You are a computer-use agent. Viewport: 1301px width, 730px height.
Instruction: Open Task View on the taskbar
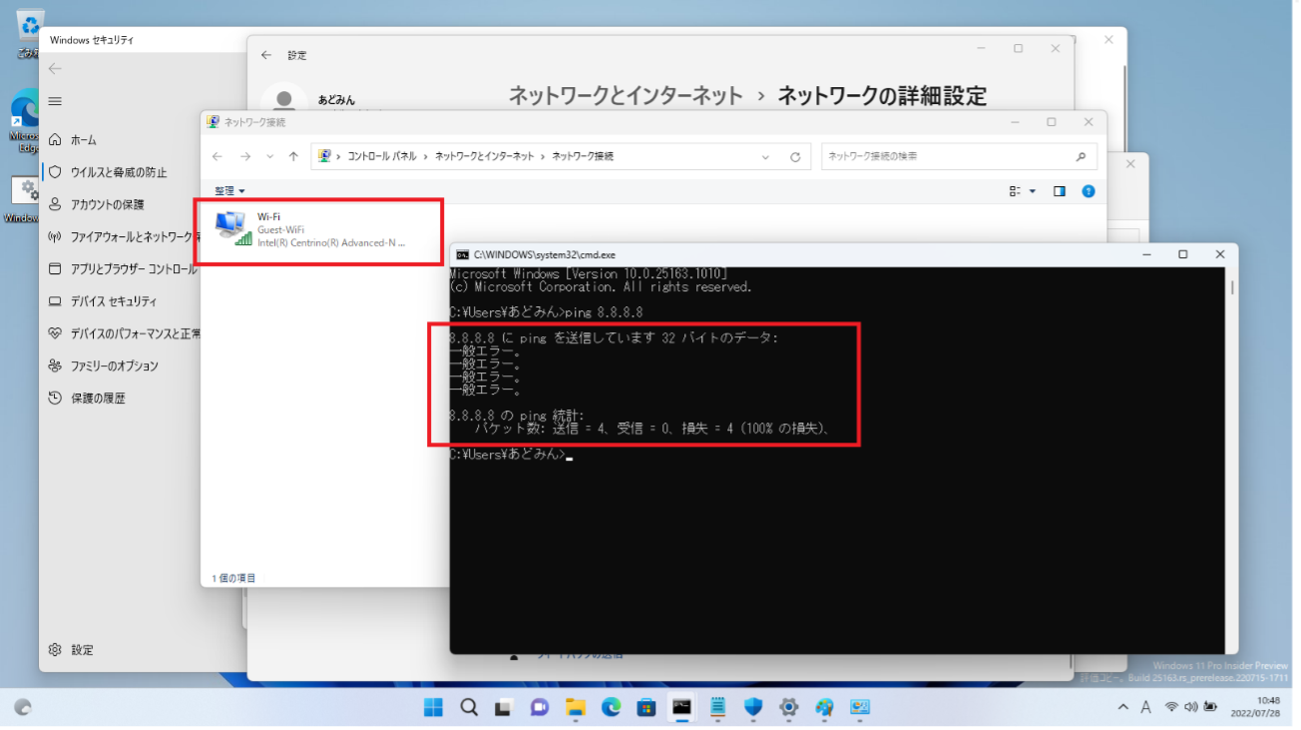(x=504, y=708)
